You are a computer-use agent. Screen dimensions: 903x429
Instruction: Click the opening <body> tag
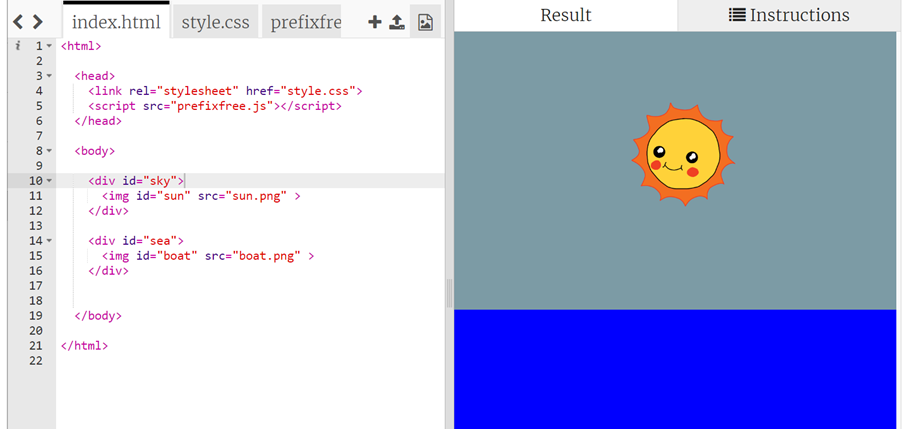95,151
